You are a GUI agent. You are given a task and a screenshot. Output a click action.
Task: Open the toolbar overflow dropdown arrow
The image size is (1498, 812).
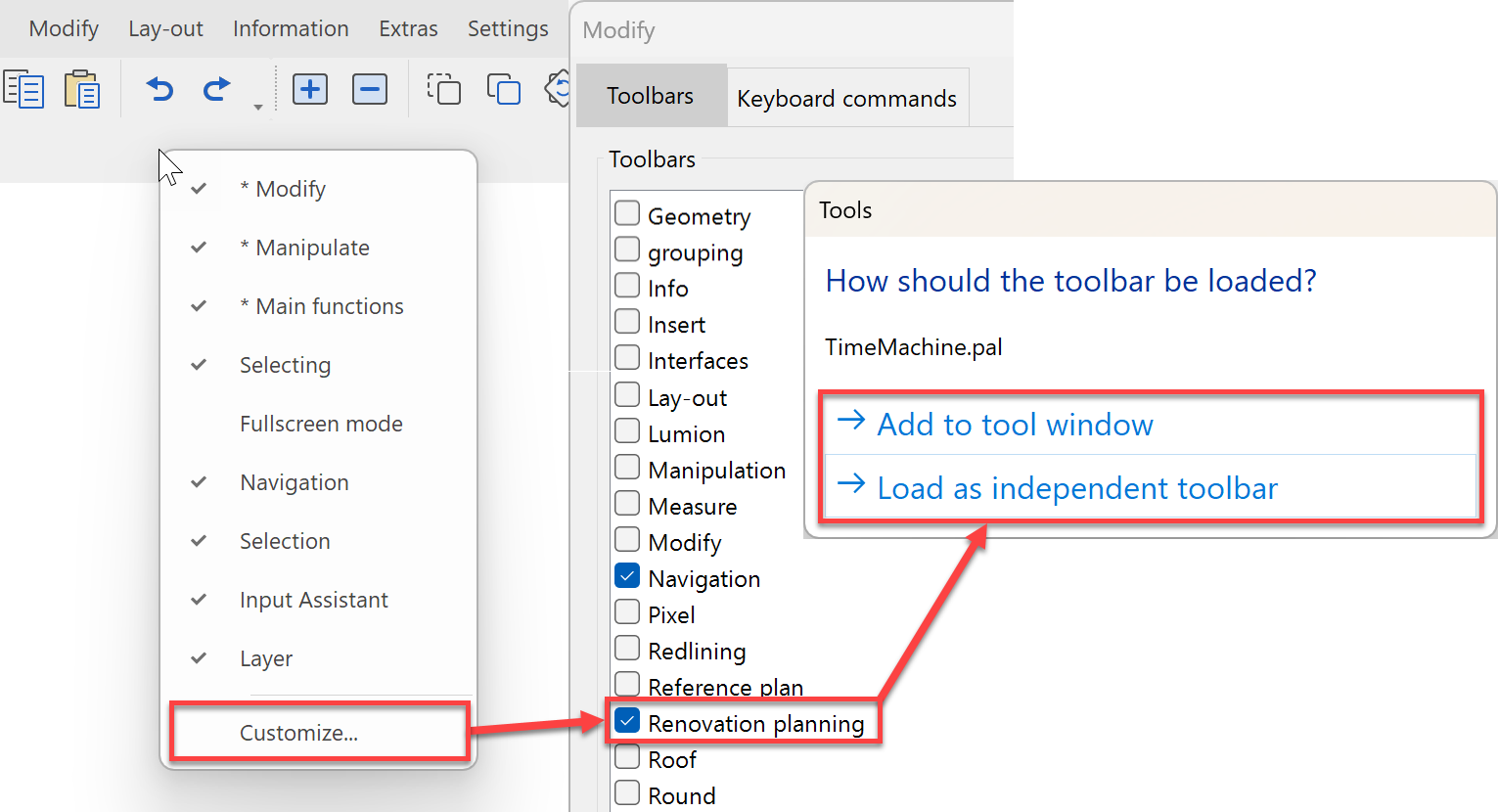tap(258, 108)
